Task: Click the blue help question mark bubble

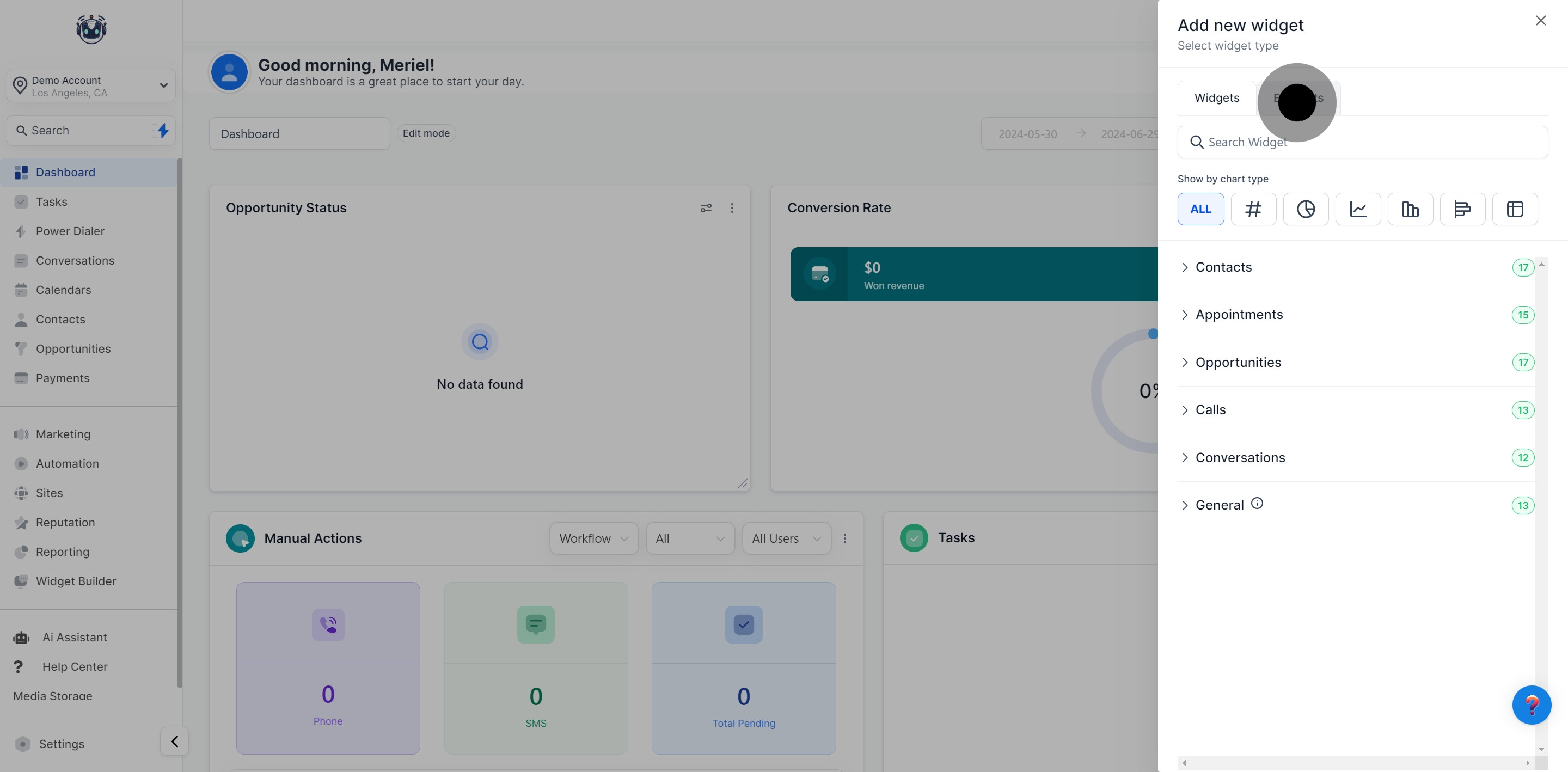Action: pyautogui.click(x=1531, y=705)
